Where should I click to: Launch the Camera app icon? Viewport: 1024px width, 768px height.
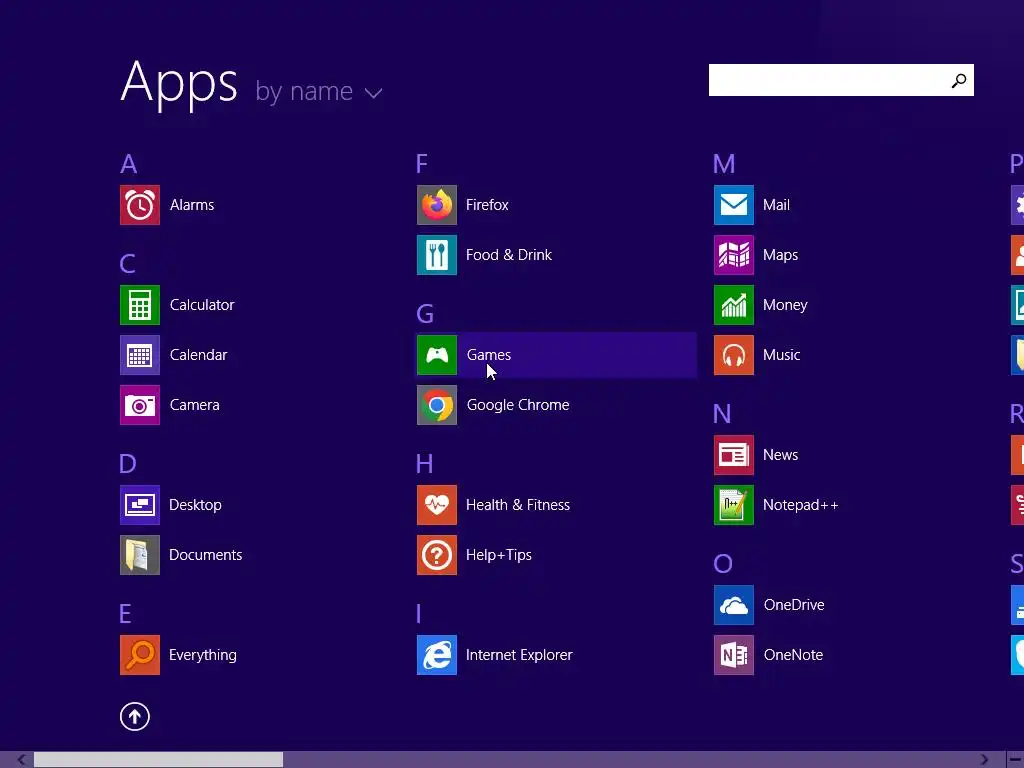click(140, 405)
